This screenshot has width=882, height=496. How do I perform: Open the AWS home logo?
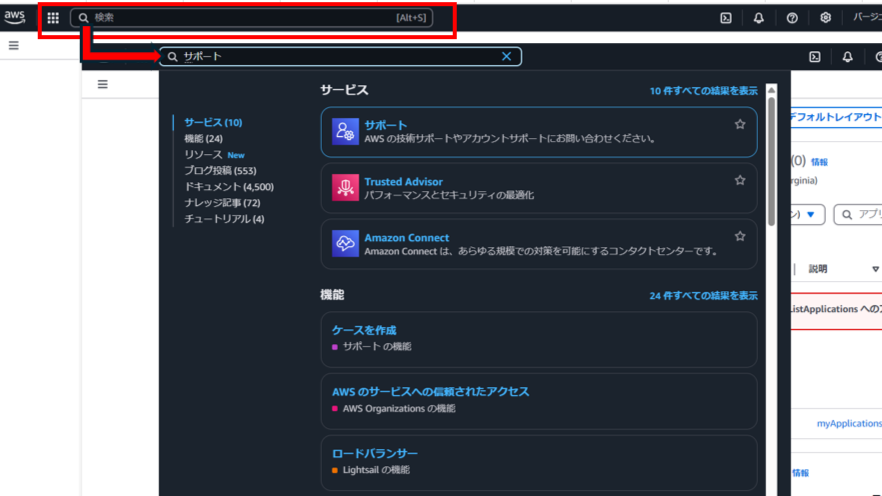pos(15,17)
